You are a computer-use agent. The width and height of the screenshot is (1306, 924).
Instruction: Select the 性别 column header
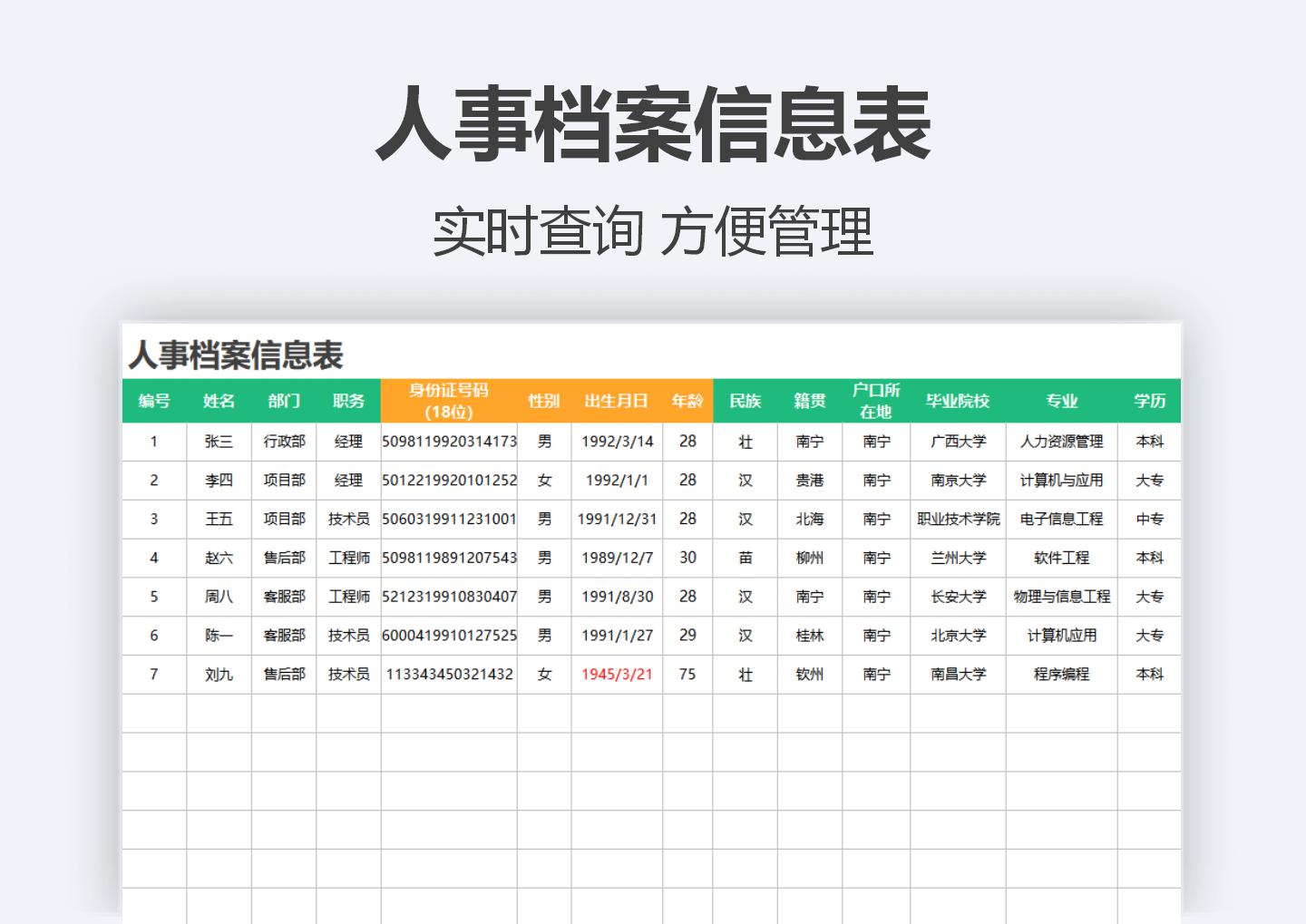tap(544, 401)
